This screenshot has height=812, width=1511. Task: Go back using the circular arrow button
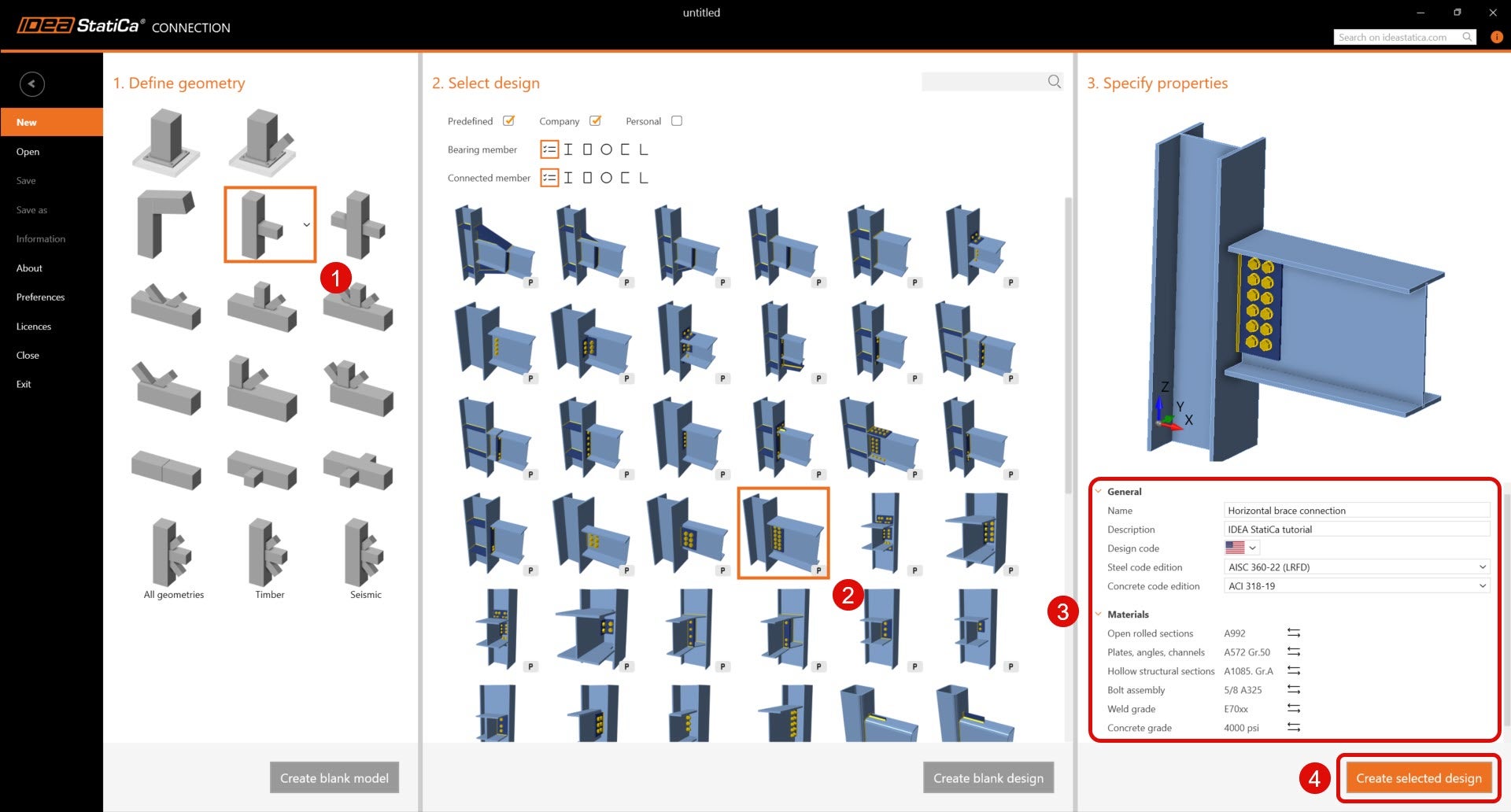[32, 84]
